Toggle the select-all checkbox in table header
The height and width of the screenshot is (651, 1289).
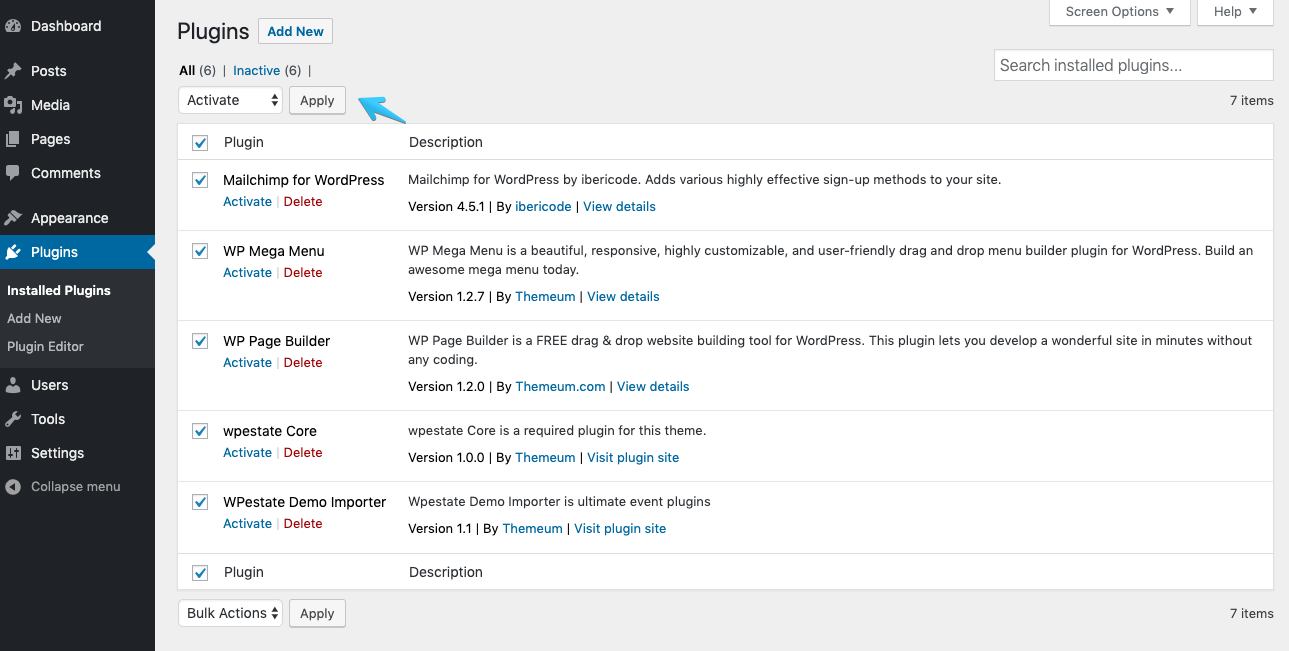coord(200,143)
